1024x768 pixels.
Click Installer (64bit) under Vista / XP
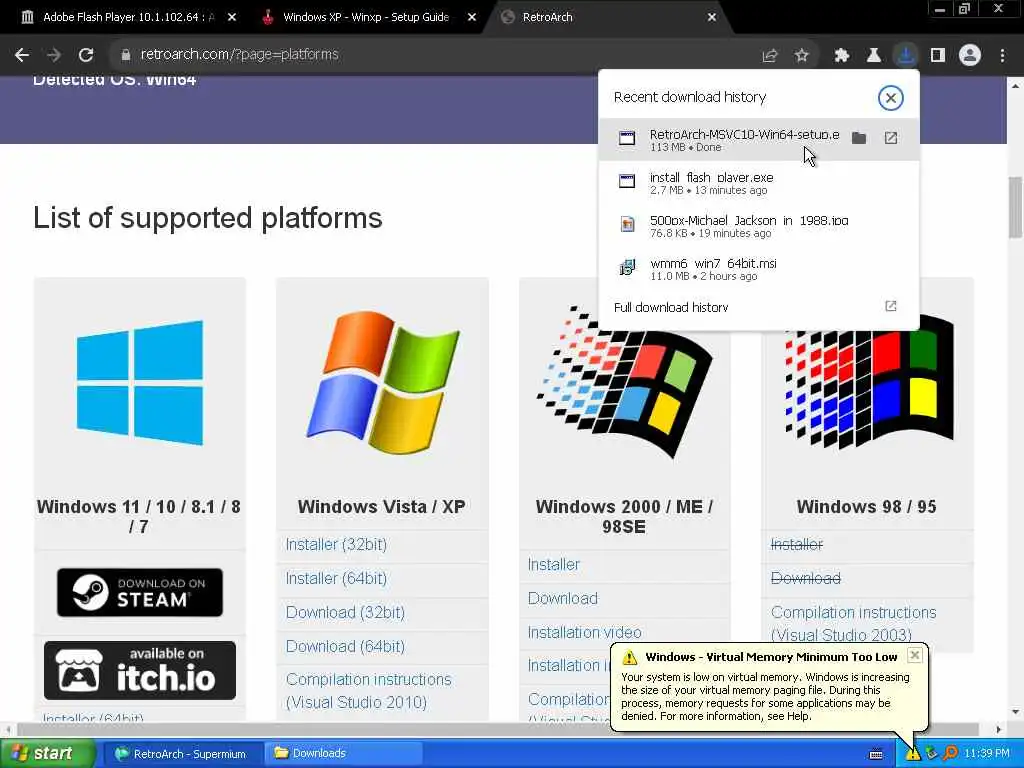tap(336, 579)
